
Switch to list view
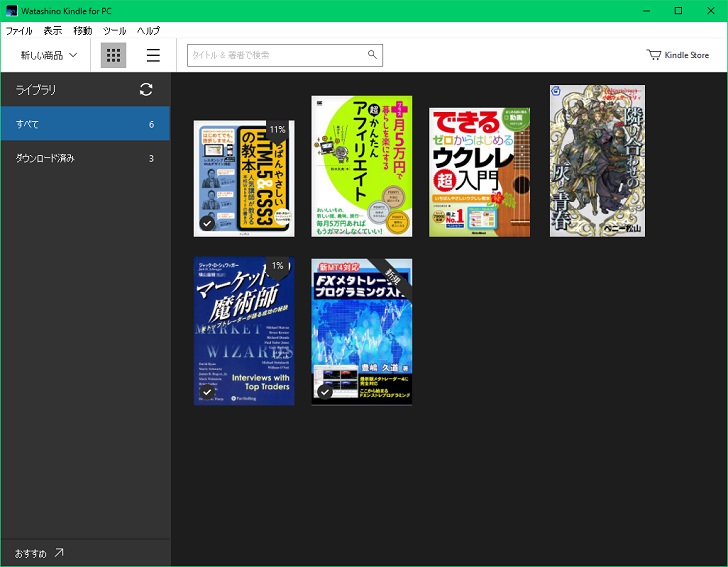pos(153,55)
